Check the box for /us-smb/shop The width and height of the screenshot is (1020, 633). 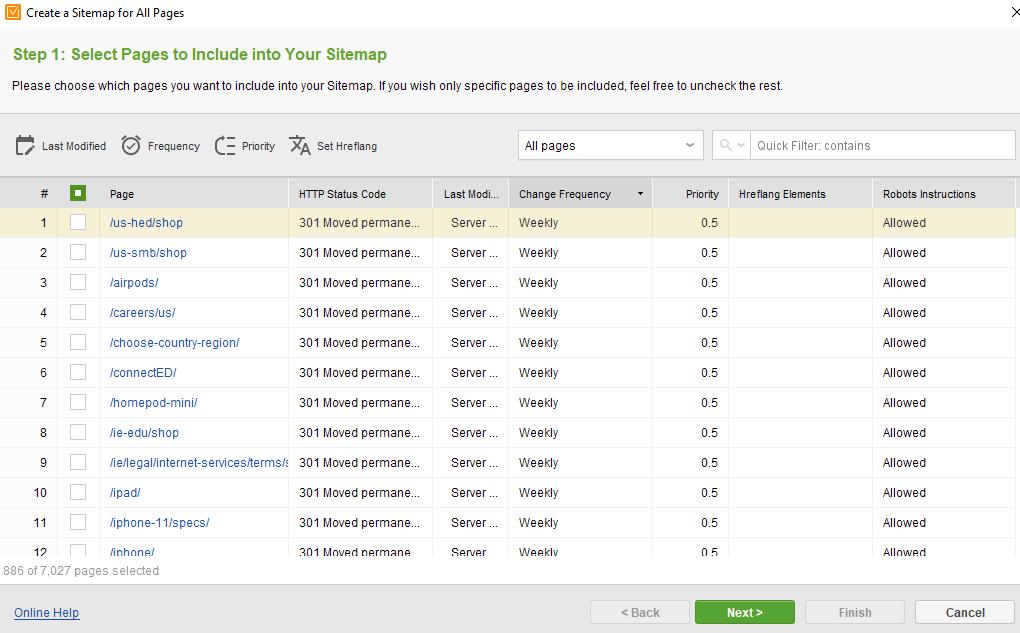[78, 252]
